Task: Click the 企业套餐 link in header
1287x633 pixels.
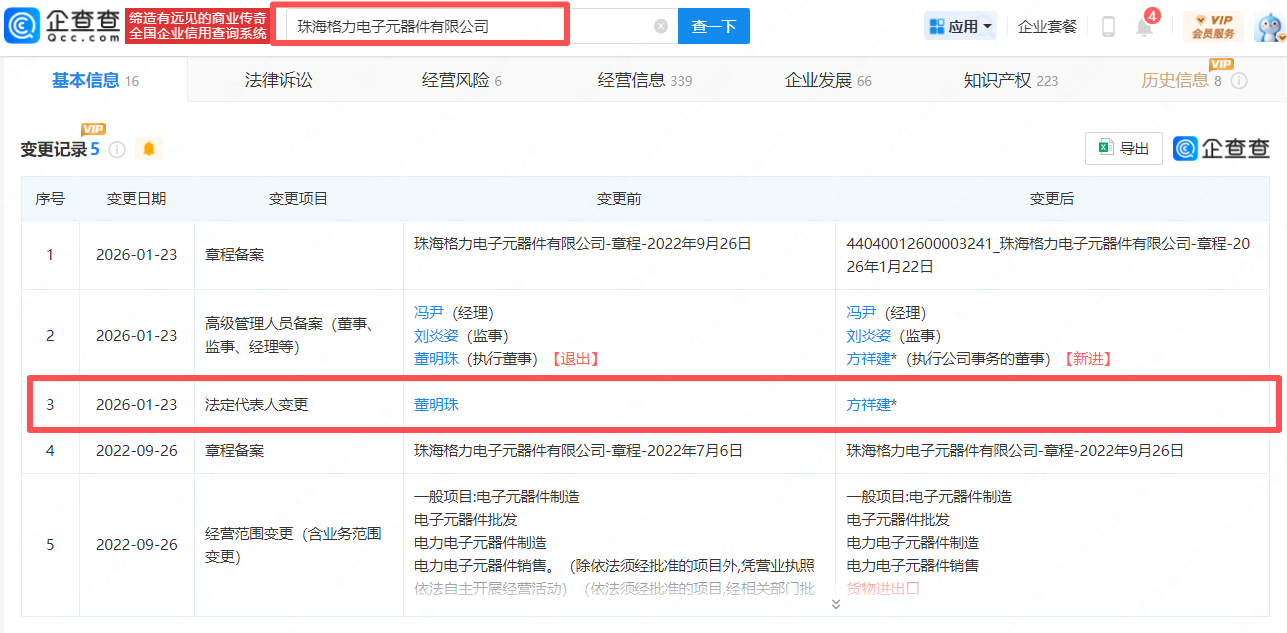Action: pos(1047,27)
